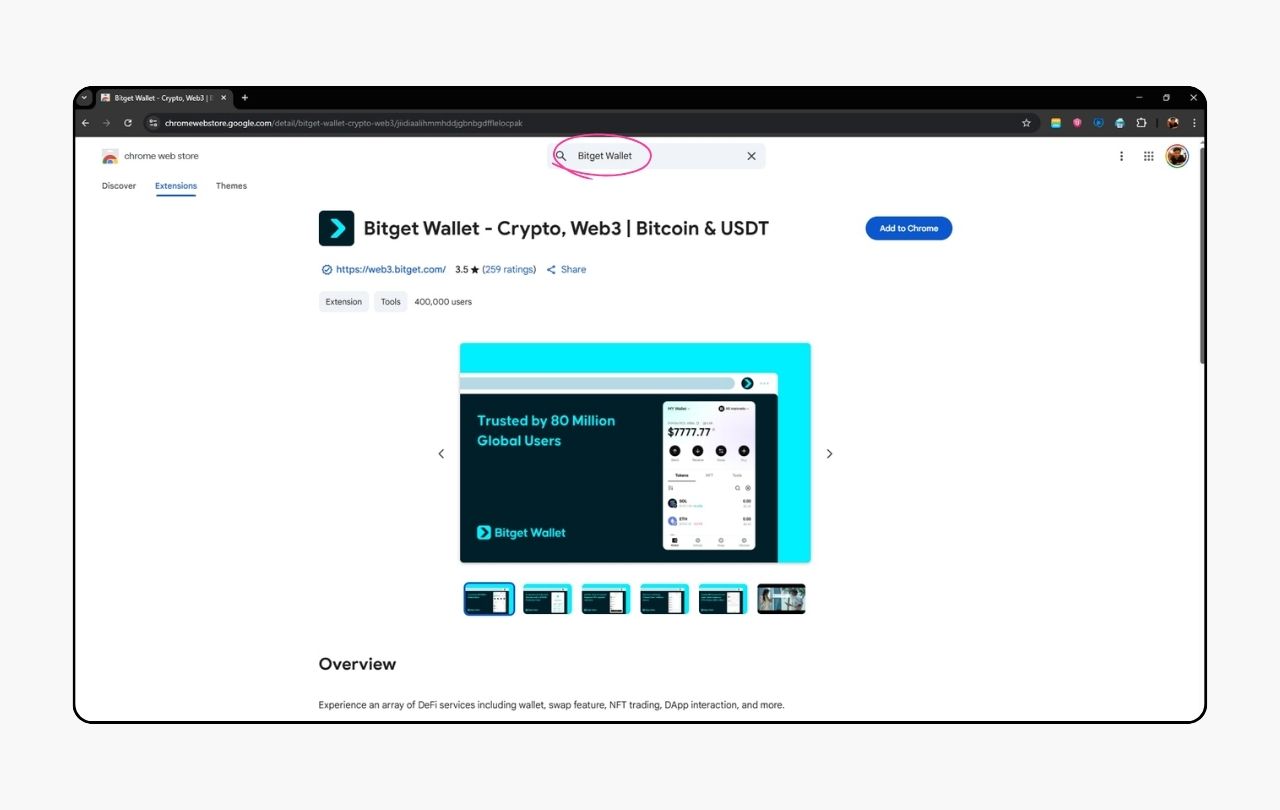This screenshot has width=1280, height=810.
Task: Open Chrome's three-dot browser menu
Action: click(x=1194, y=123)
